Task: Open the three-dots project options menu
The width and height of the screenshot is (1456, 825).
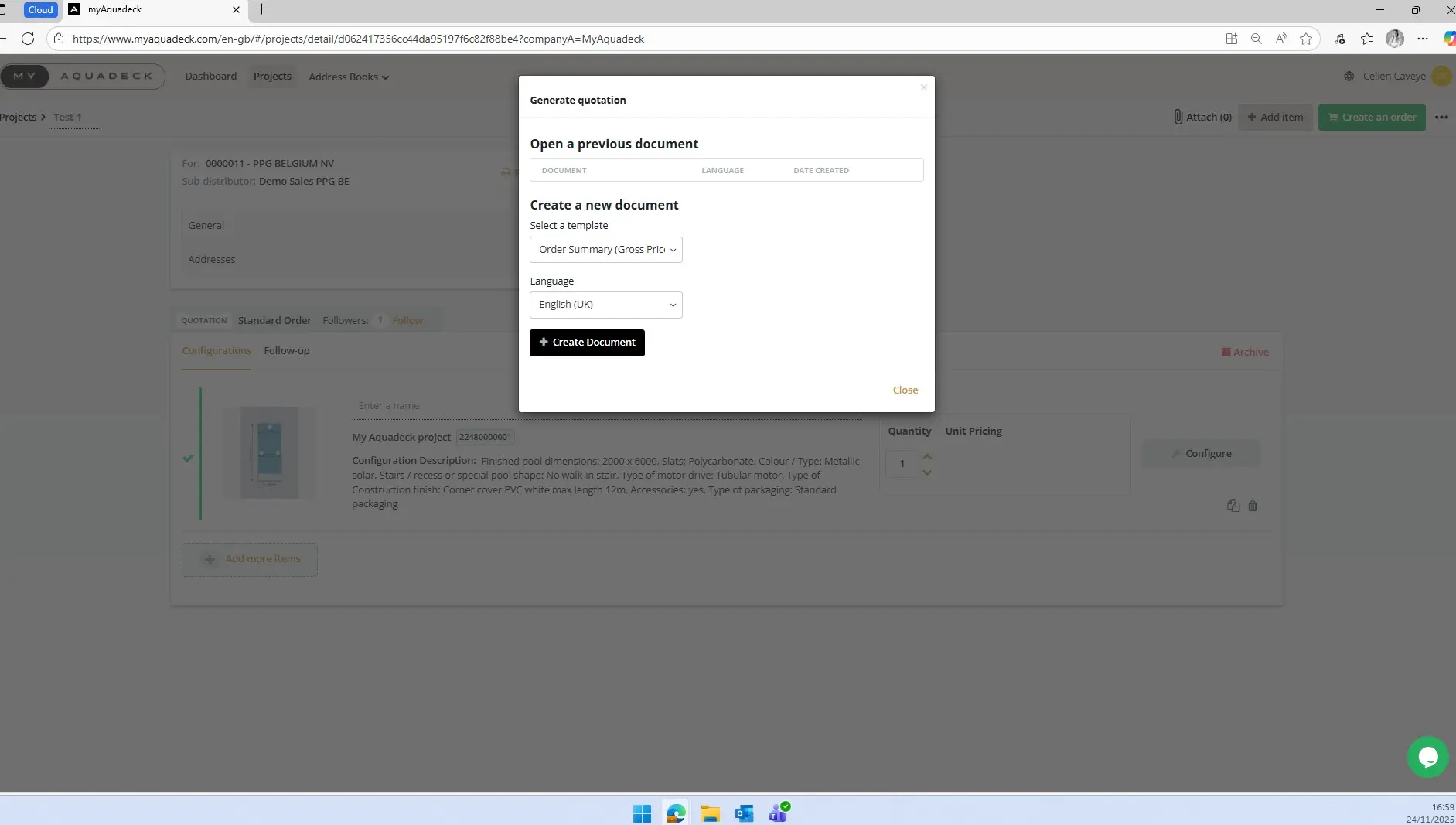Action: point(1441,118)
